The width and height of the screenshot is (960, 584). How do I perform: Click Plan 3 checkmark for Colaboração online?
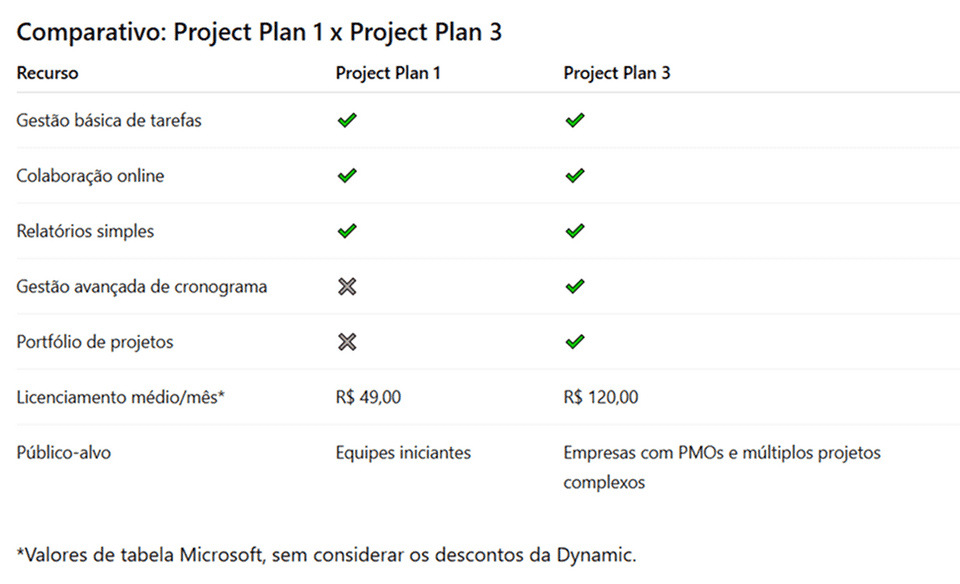point(574,176)
